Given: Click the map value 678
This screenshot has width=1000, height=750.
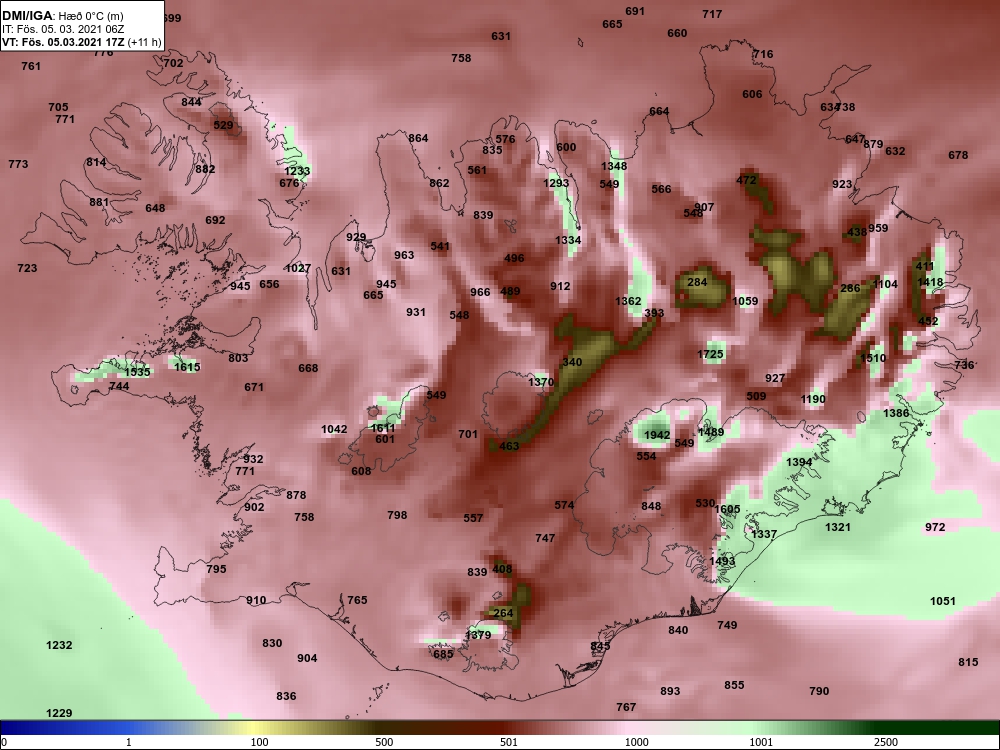Looking at the screenshot, I should pyautogui.click(x=958, y=155).
